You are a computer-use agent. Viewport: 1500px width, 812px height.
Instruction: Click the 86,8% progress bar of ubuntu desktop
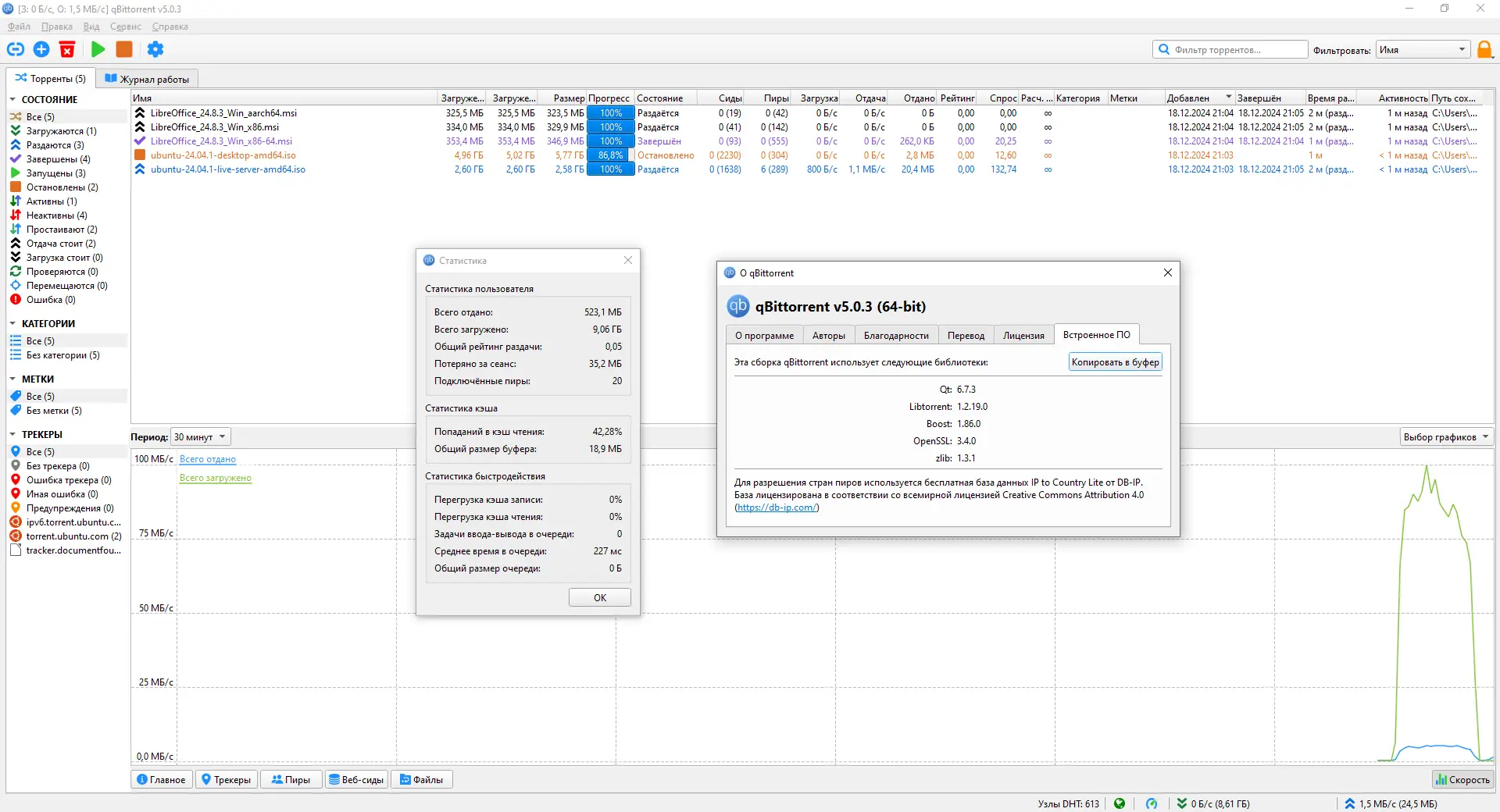[x=611, y=155]
